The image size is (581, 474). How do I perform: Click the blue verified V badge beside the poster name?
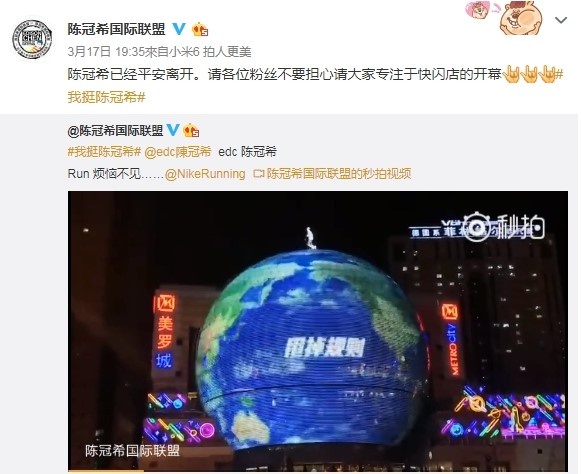(179, 29)
